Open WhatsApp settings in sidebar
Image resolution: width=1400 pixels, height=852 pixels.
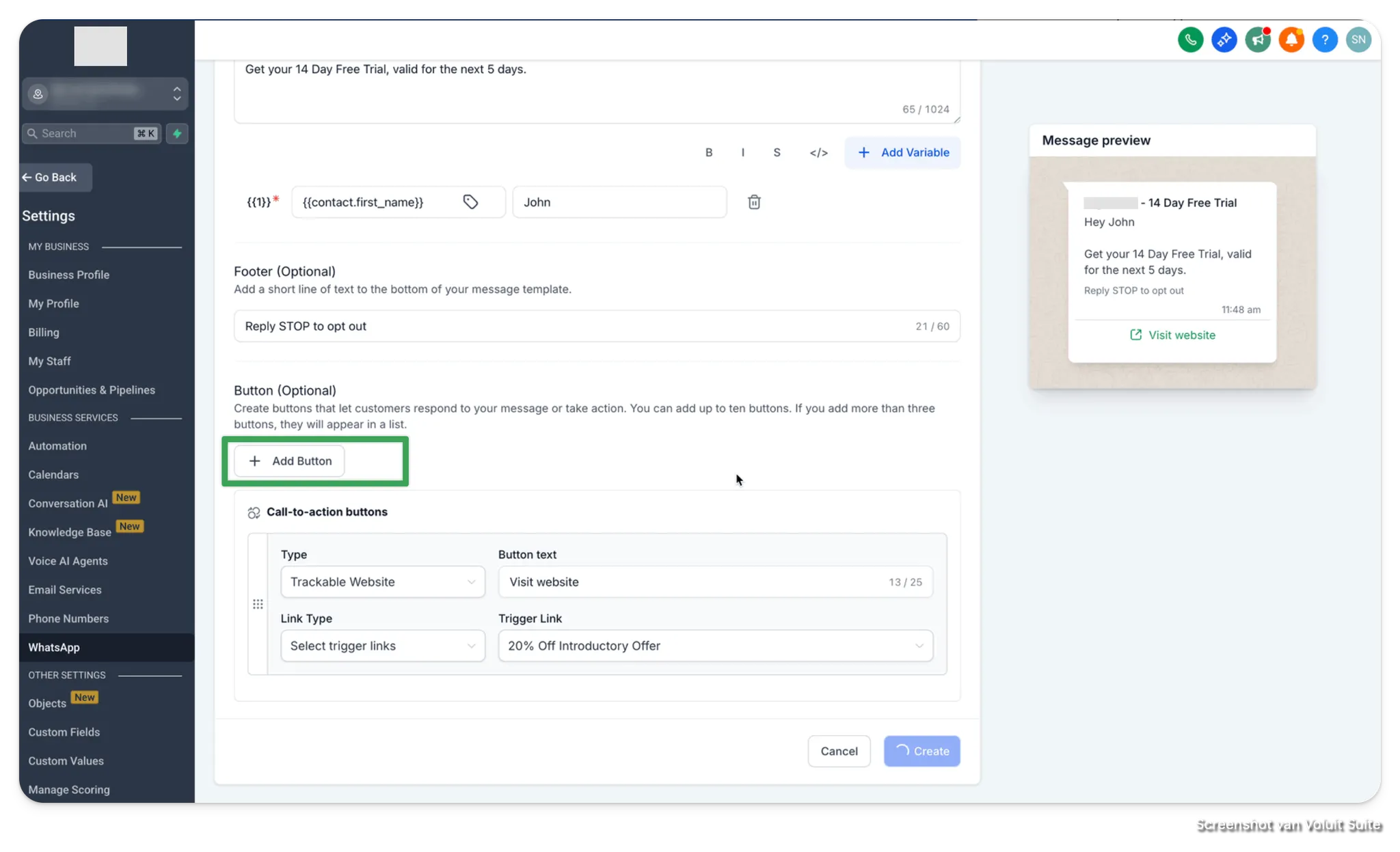[54, 647]
